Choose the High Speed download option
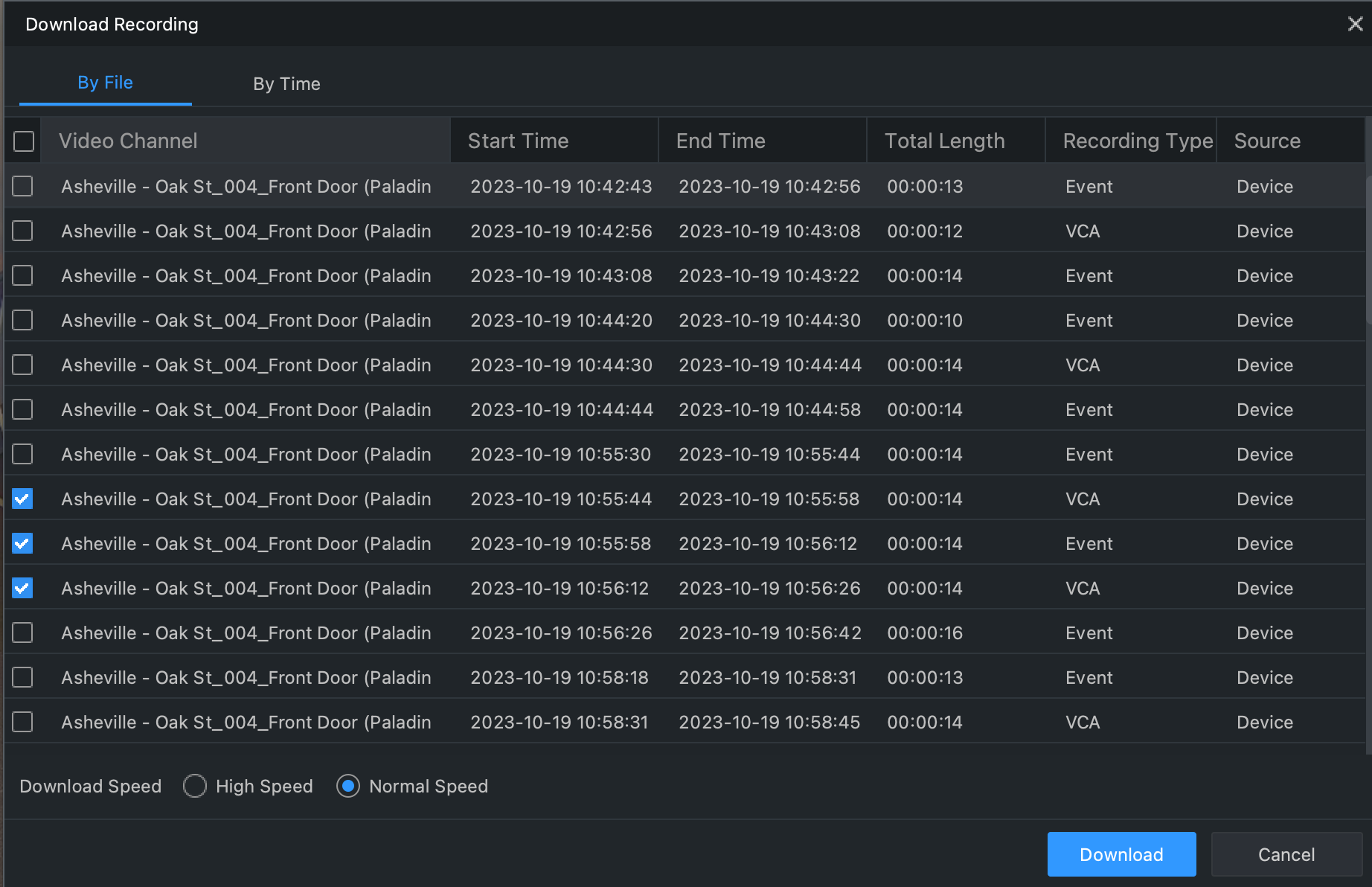The image size is (1372, 887). 195,786
